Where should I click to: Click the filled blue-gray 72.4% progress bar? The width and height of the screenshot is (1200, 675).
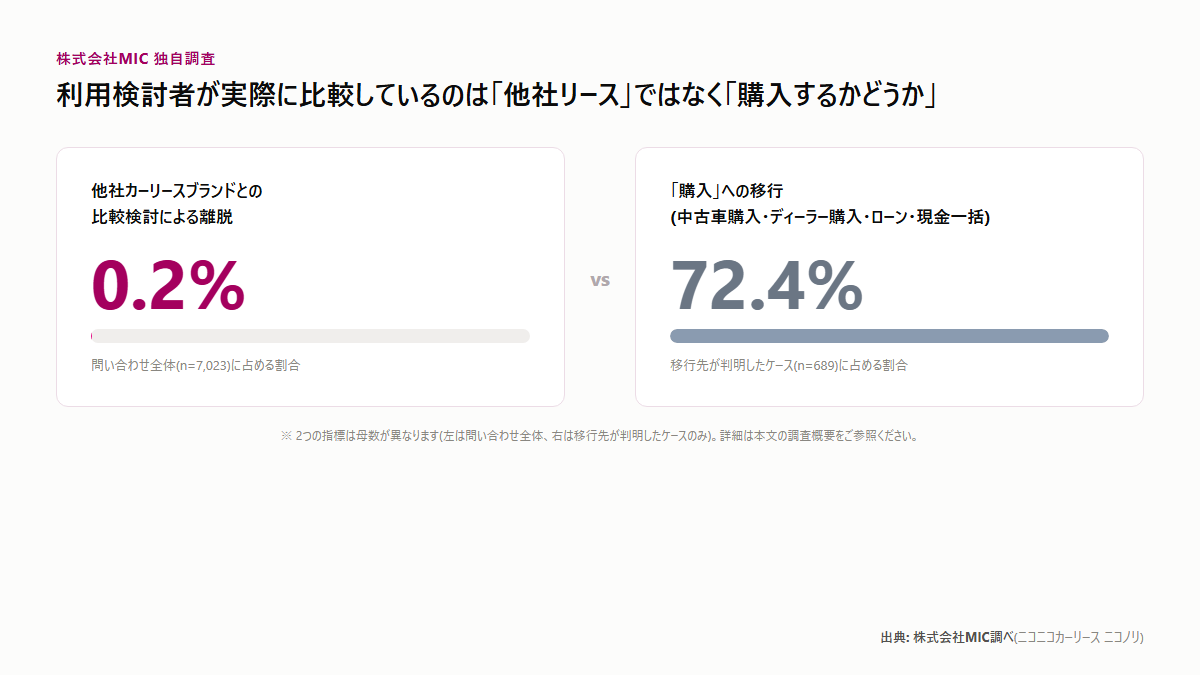pyautogui.click(x=889, y=336)
